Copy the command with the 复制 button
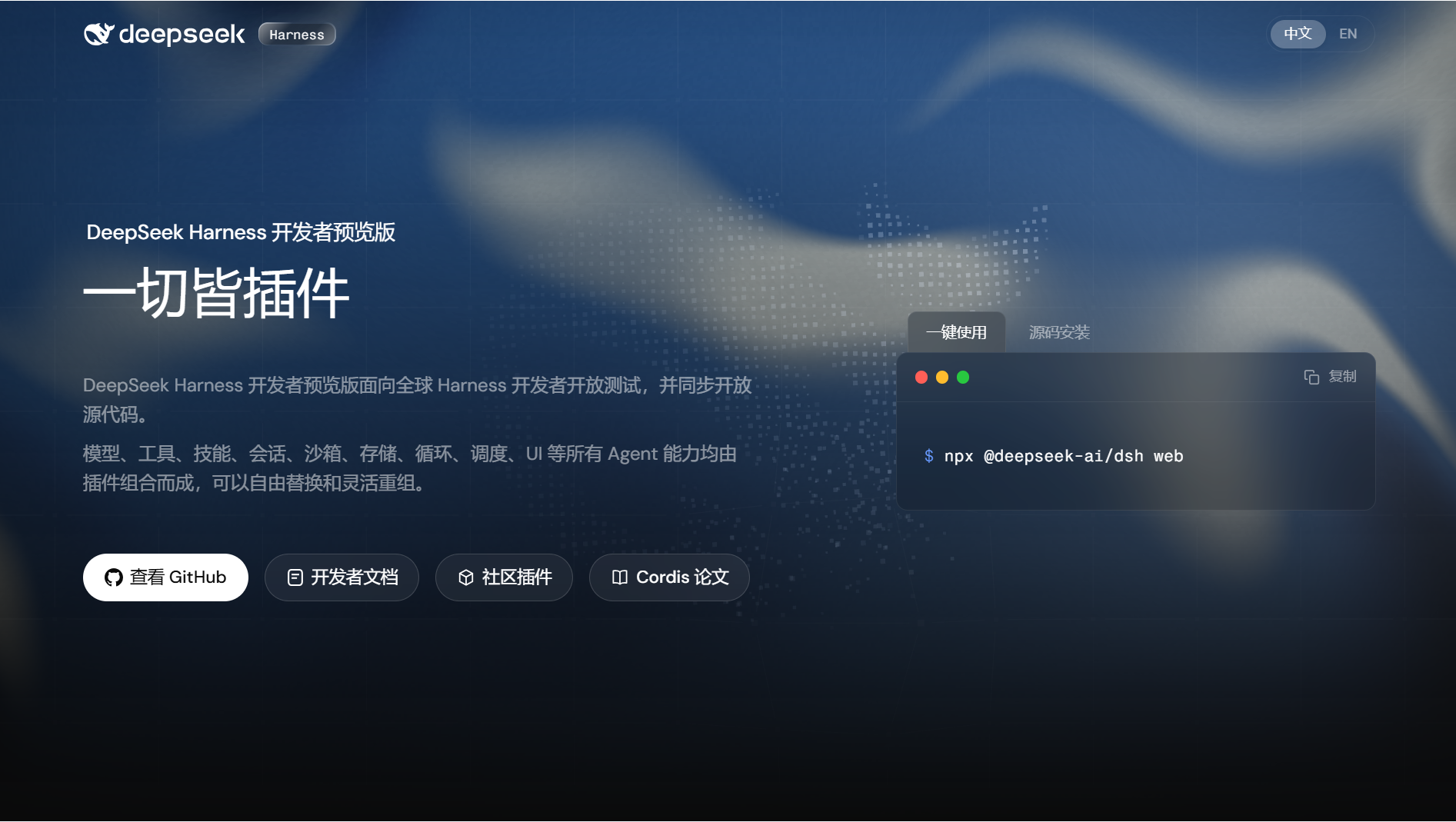The image size is (1456, 822). pyautogui.click(x=1330, y=377)
